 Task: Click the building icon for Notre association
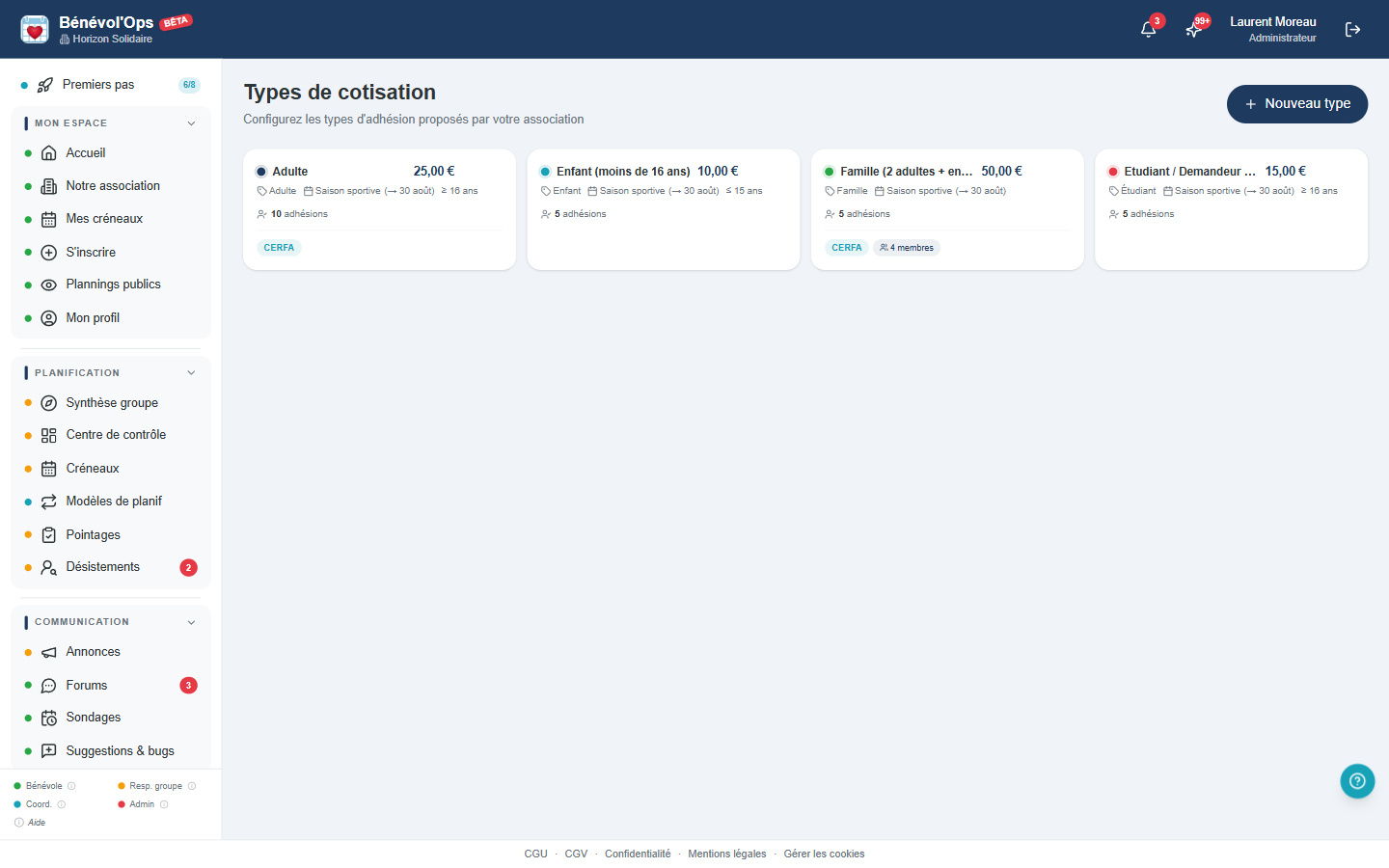coord(49,186)
